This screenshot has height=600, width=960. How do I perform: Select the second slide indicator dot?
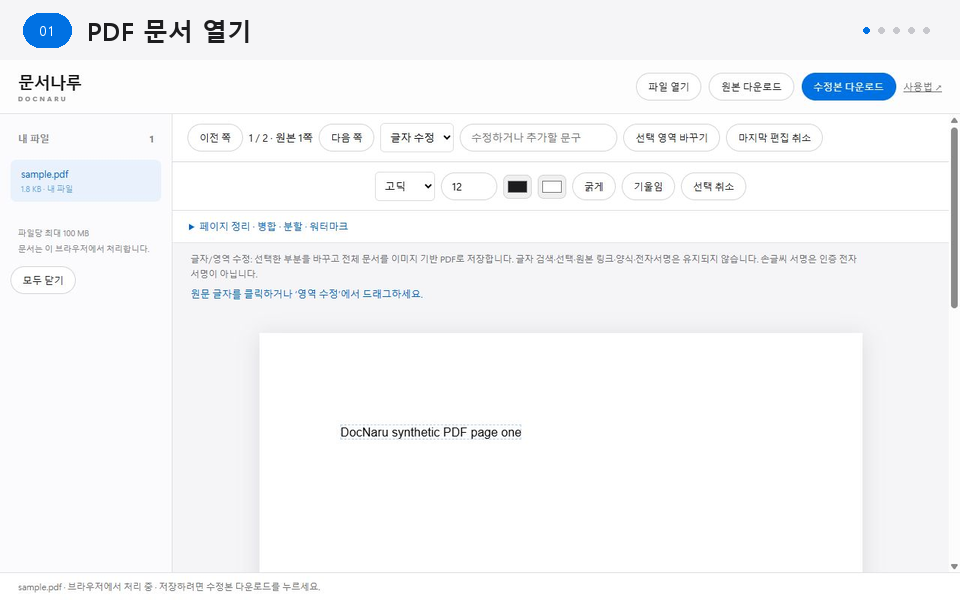[882, 31]
